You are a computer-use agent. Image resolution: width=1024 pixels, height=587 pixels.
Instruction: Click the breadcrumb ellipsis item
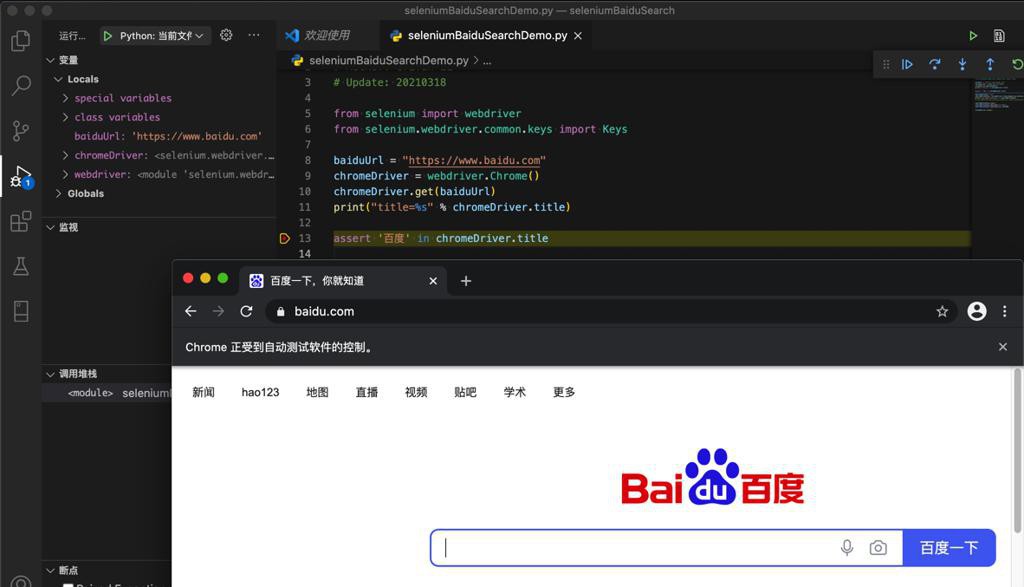(x=487, y=60)
